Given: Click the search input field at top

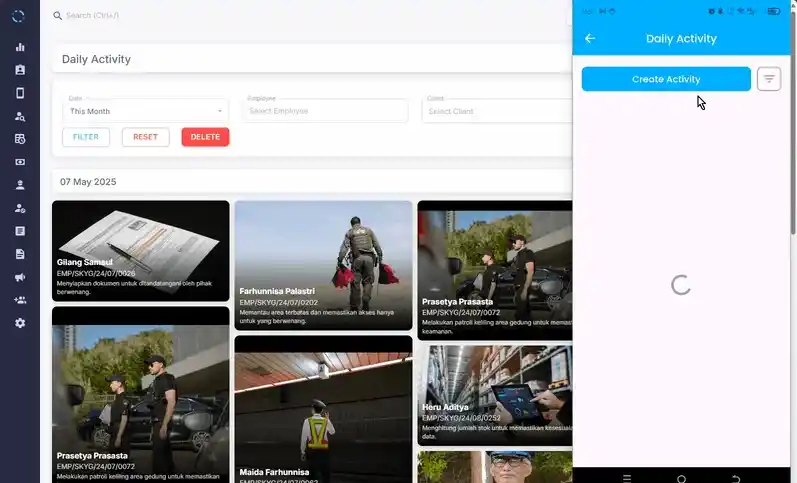Looking at the screenshot, I should [x=200, y=16].
